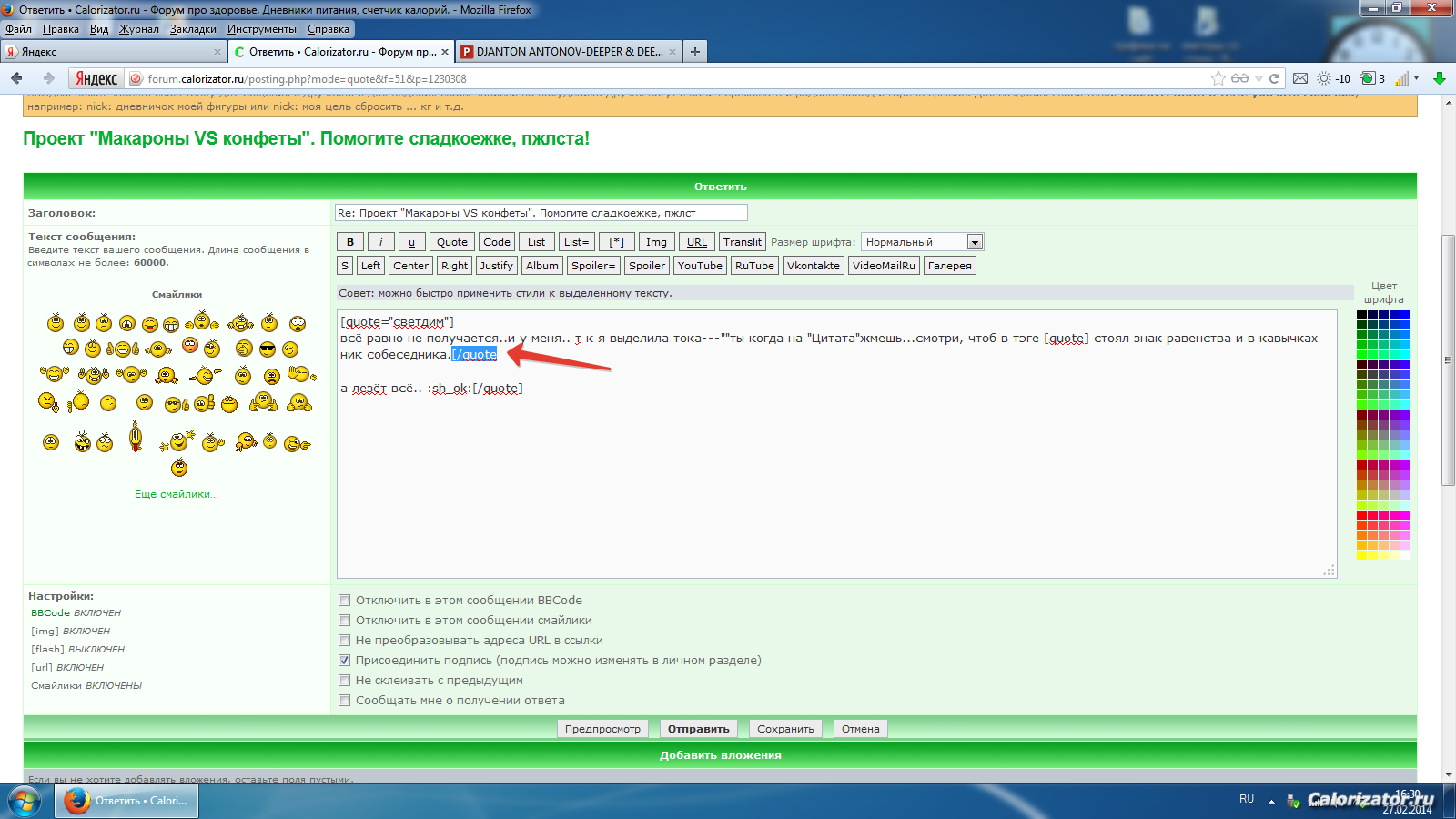Screen dimensions: 1456x819
Task: Click the Предпросмотр preview button
Action: 602,729
